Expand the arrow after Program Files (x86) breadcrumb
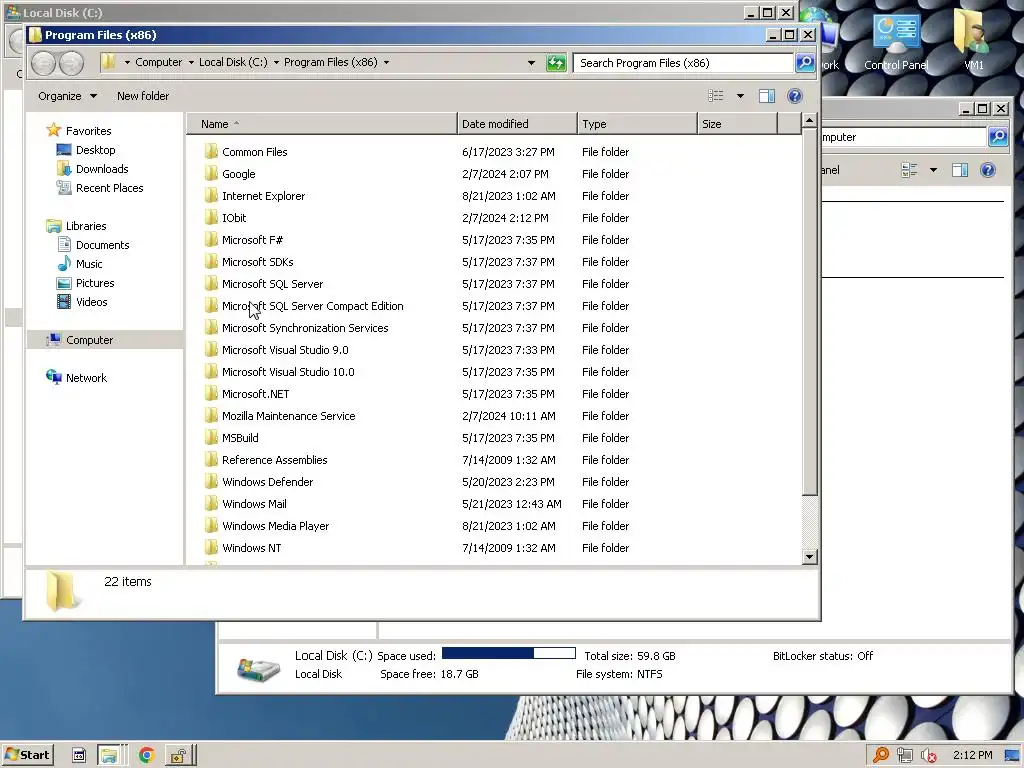Screen dimensions: 1024x768 tap(386, 63)
